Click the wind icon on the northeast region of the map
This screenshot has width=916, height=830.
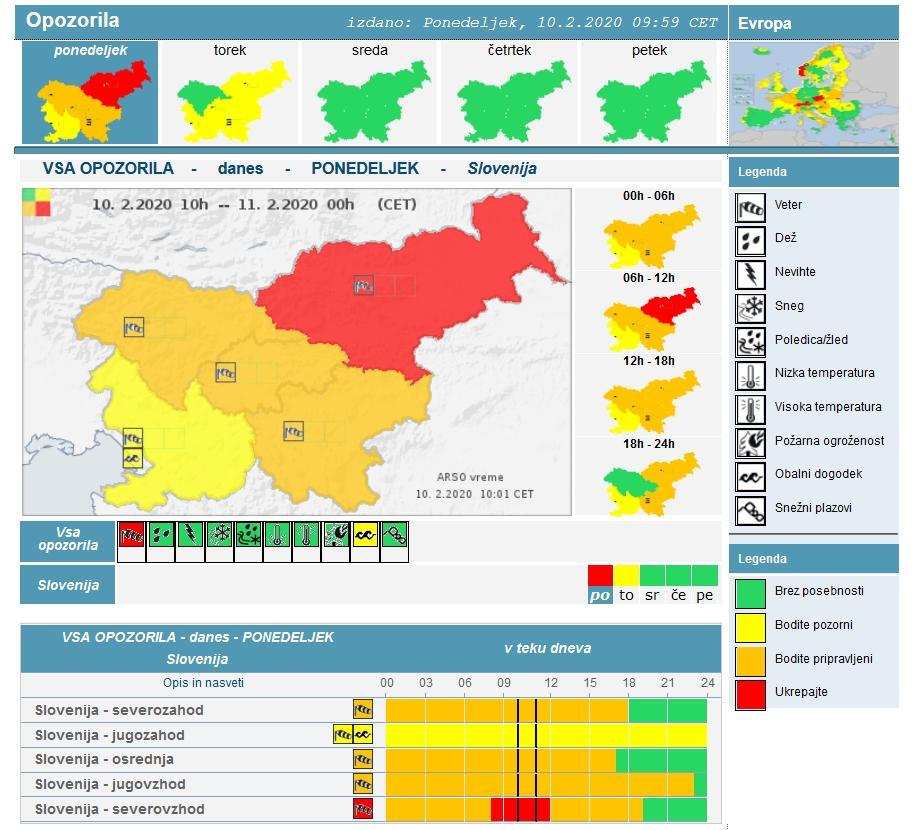point(363,286)
